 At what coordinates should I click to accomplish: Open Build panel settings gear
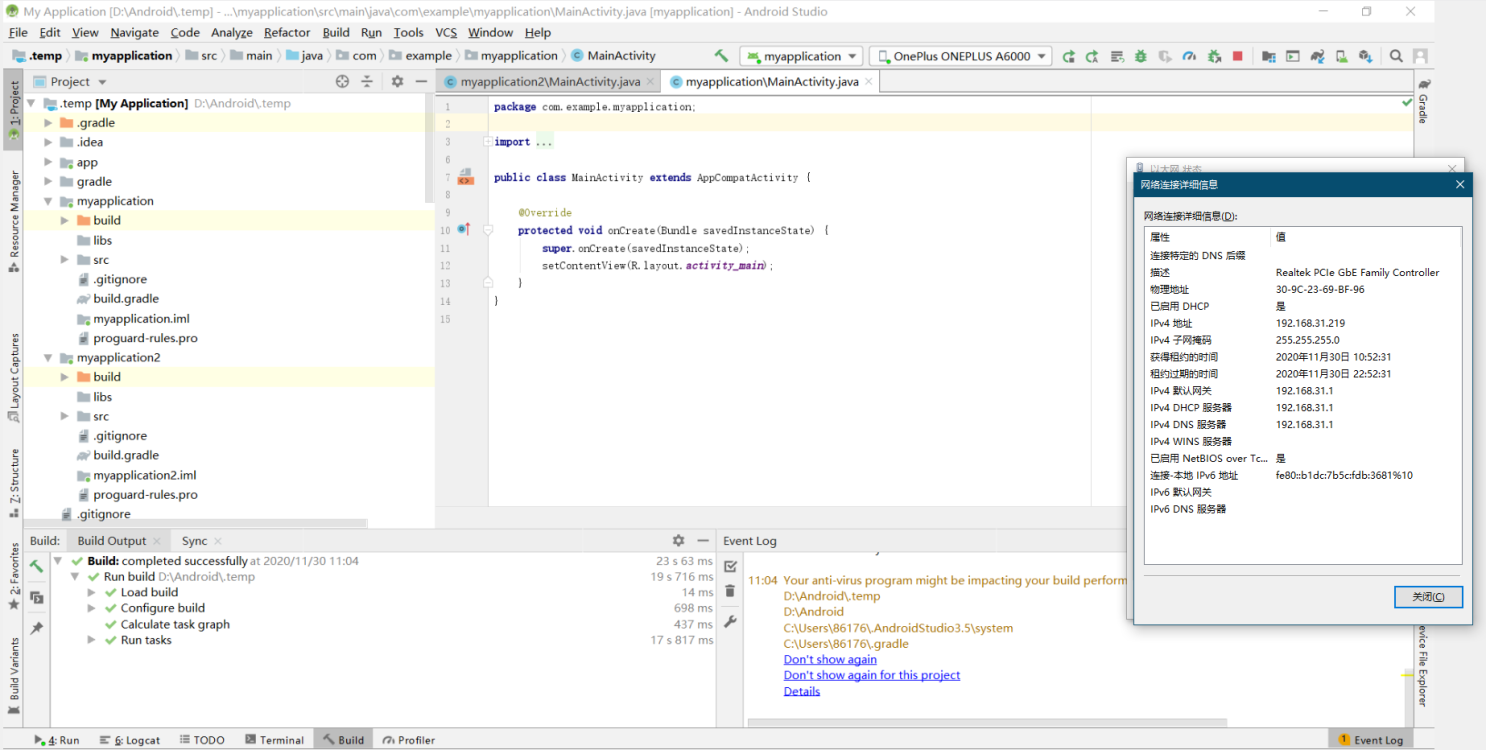pos(678,540)
